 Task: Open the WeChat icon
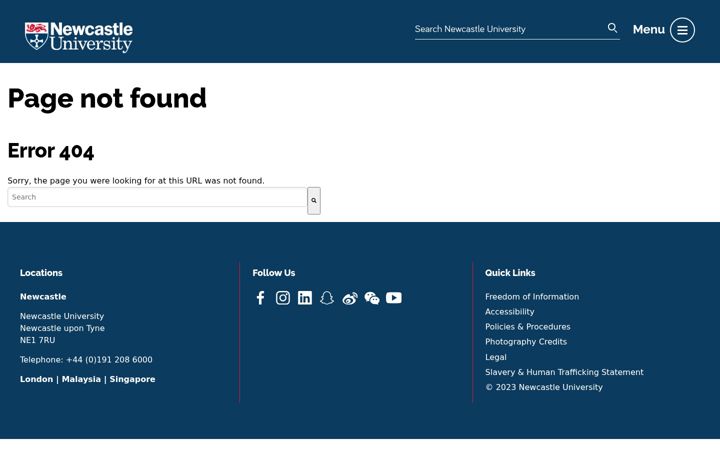point(372,298)
